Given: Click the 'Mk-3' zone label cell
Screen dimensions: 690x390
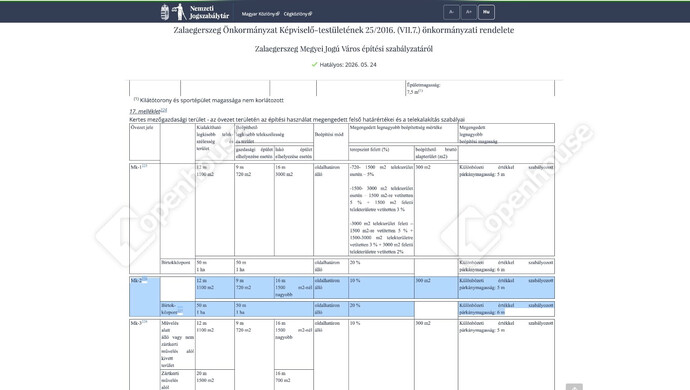Looking at the screenshot, I should [x=144, y=355].
